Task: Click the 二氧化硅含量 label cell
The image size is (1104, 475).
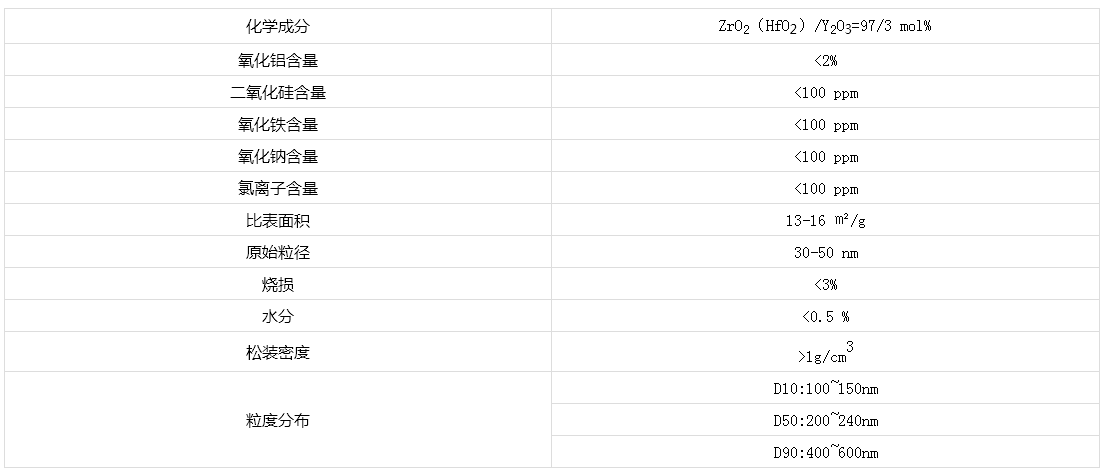Action: click(x=278, y=93)
